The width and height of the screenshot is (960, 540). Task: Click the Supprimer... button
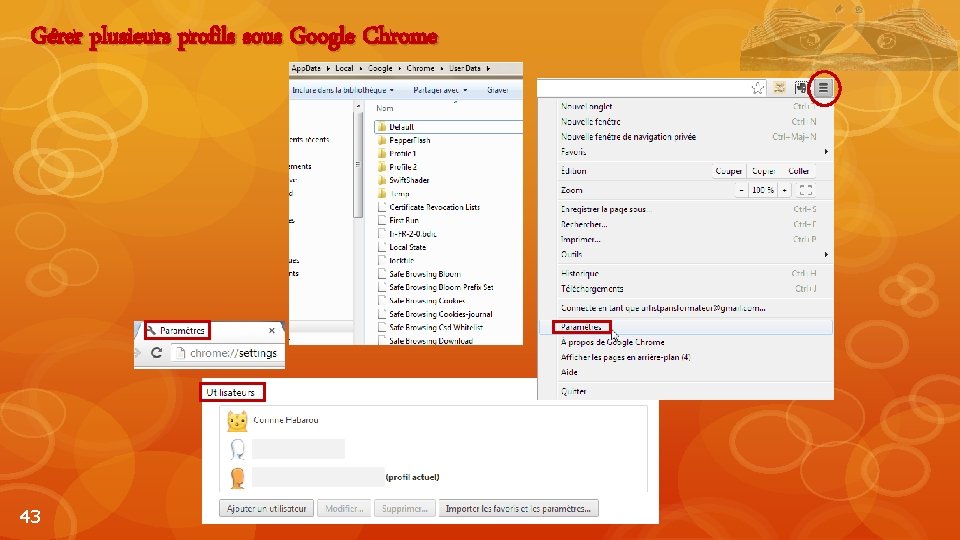click(x=405, y=508)
